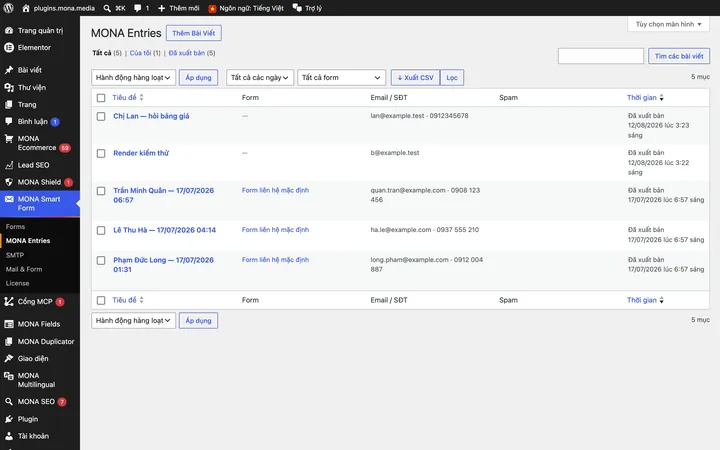Open the License submenu item
Viewport: 720px width, 450px height.
pyautogui.click(x=17, y=283)
